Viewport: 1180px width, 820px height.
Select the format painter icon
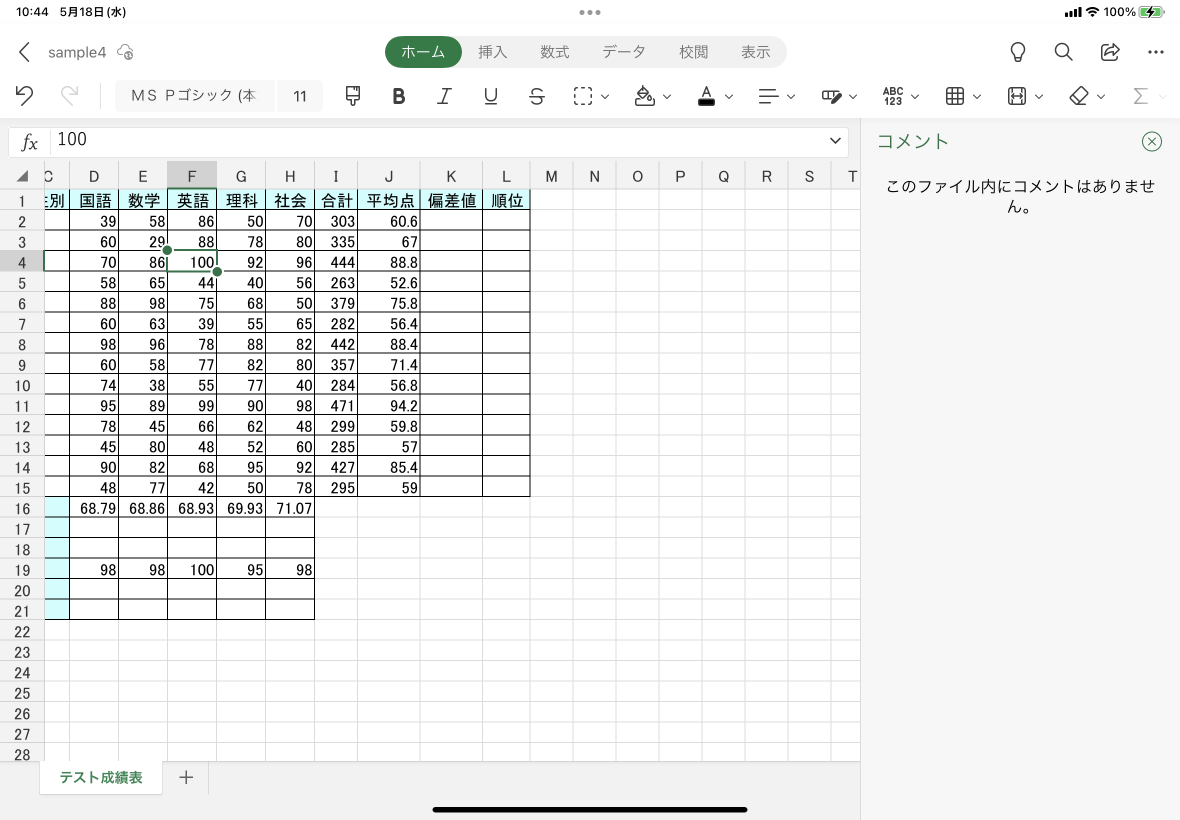click(352, 96)
